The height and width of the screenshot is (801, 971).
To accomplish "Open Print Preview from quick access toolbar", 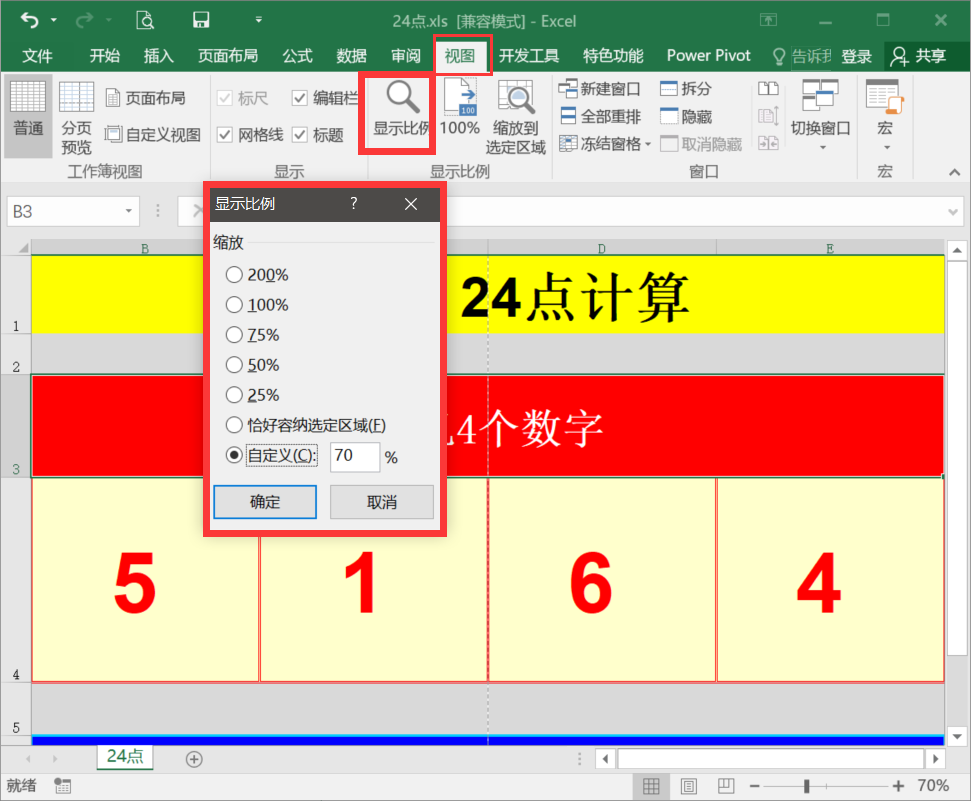I will point(145,20).
